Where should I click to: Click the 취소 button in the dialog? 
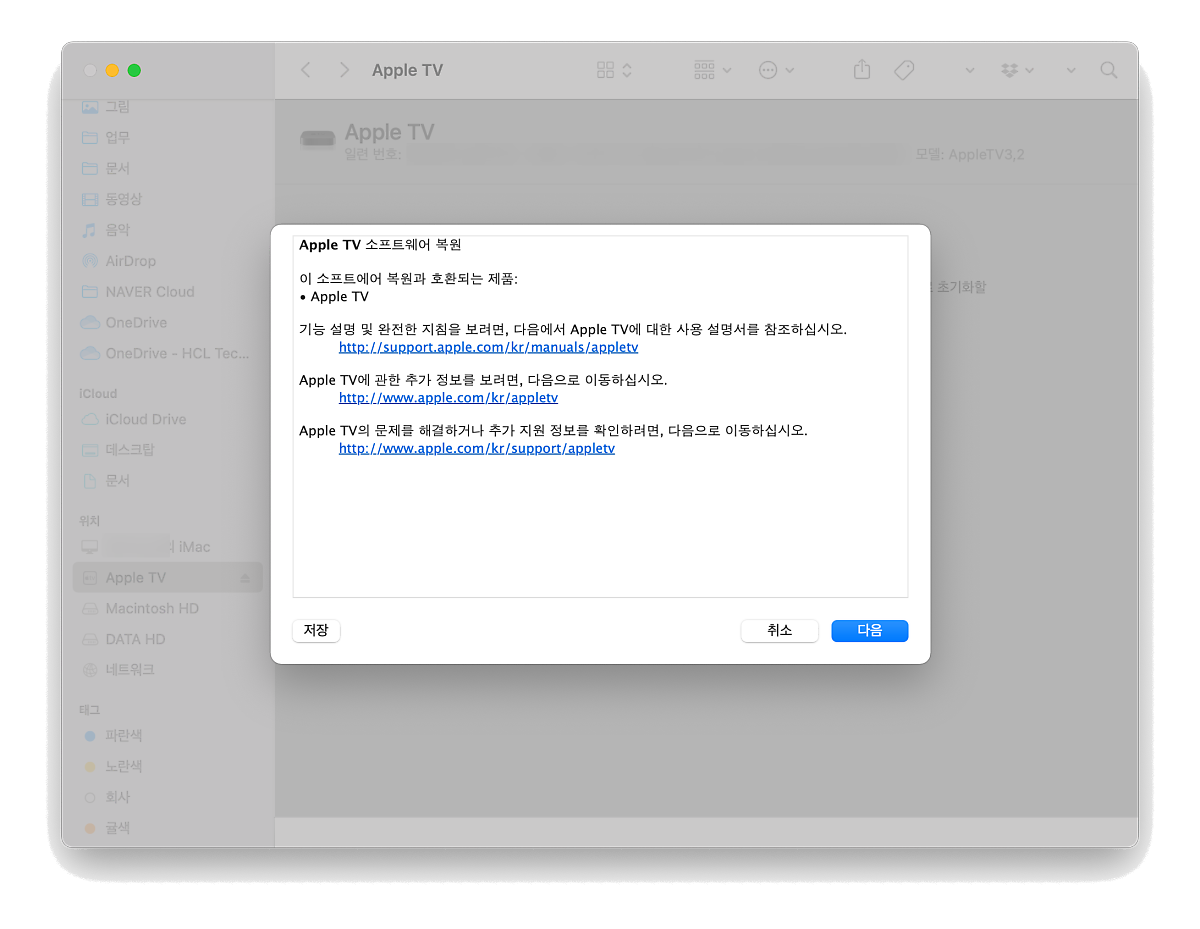[x=779, y=631]
